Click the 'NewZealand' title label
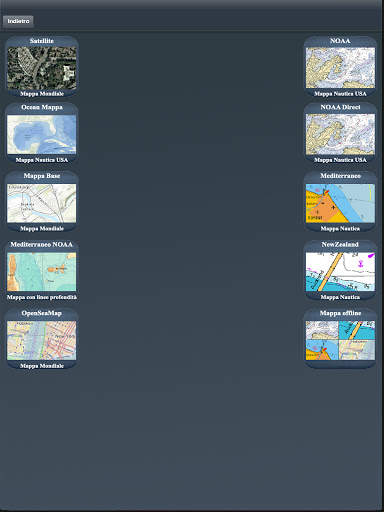This screenshot has height=512, width=384. pyautogui.click(x=340, y=244)
